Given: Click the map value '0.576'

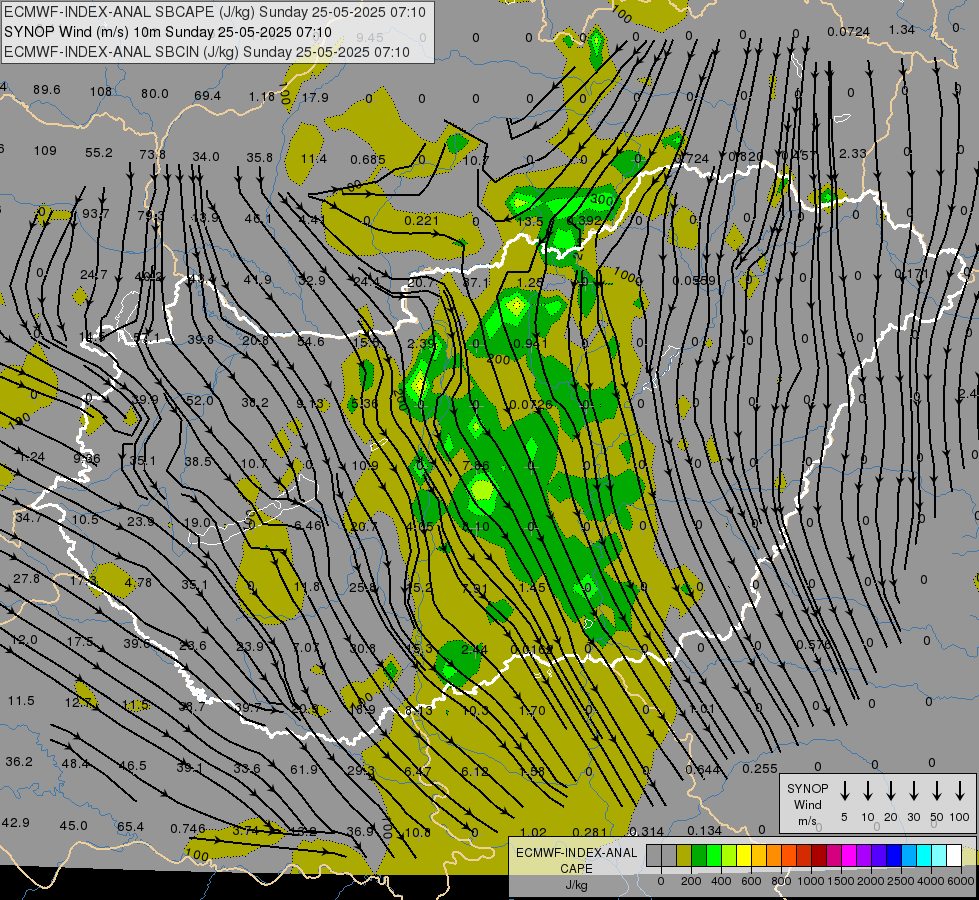Looking at the screenshot, I should click(x=814, y=645).
